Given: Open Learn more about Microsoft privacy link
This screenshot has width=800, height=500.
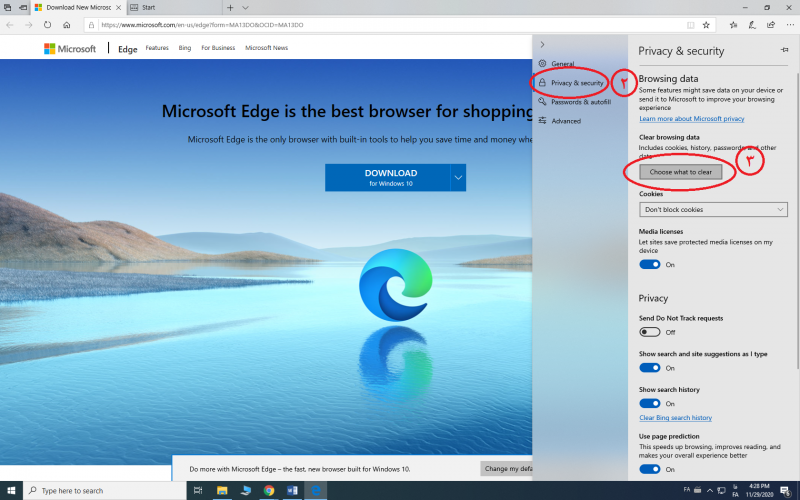Looking at the screenshot, I should [691, 119].
